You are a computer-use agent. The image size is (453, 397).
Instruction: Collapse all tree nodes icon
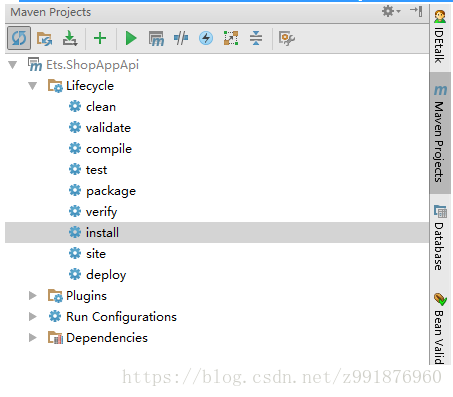coord(256,38)
